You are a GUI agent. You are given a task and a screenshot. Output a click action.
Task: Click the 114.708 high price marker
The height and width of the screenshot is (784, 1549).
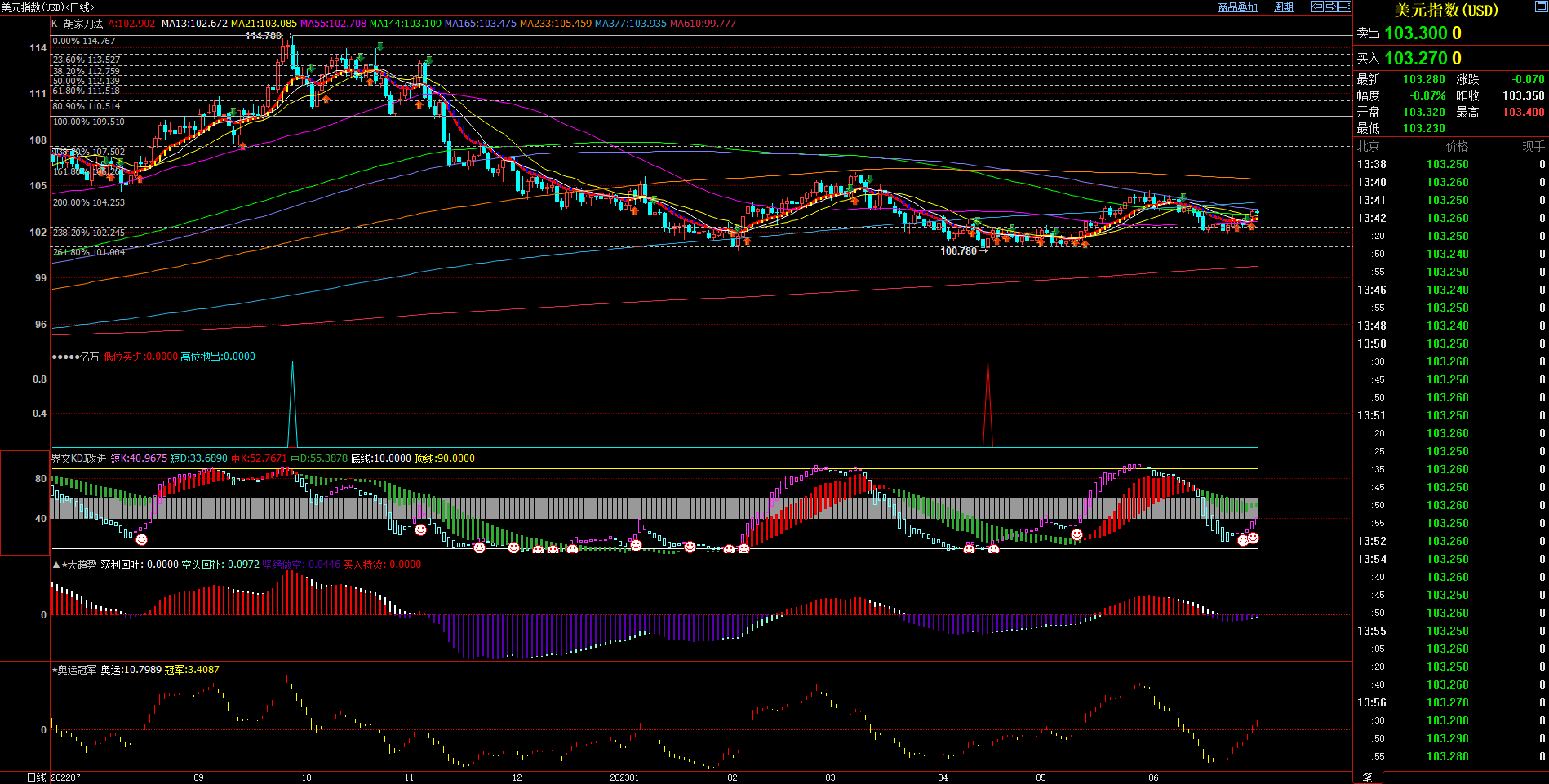(263, 36)
